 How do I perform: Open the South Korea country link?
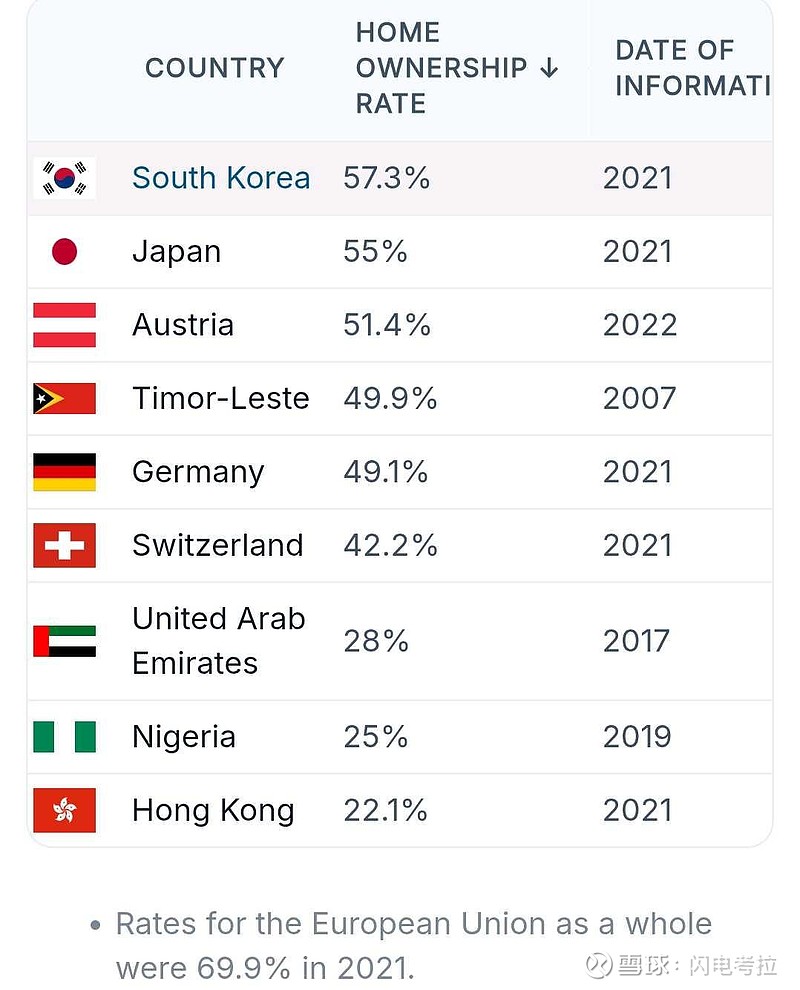pos(220,177)
